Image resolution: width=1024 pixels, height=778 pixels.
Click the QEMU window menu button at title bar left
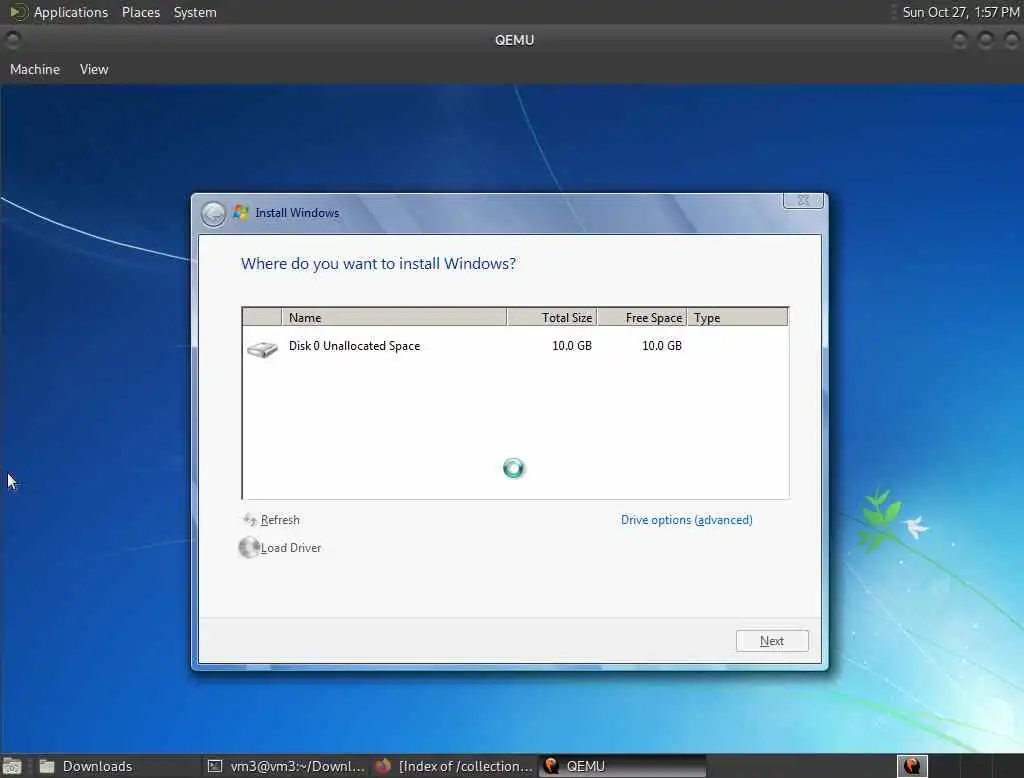(x=12, y=40)
